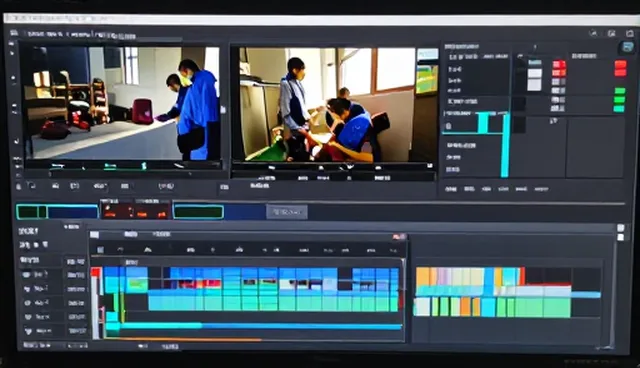
Task: Select the second teal-outlined green clip in the strip
Action: 198,212
